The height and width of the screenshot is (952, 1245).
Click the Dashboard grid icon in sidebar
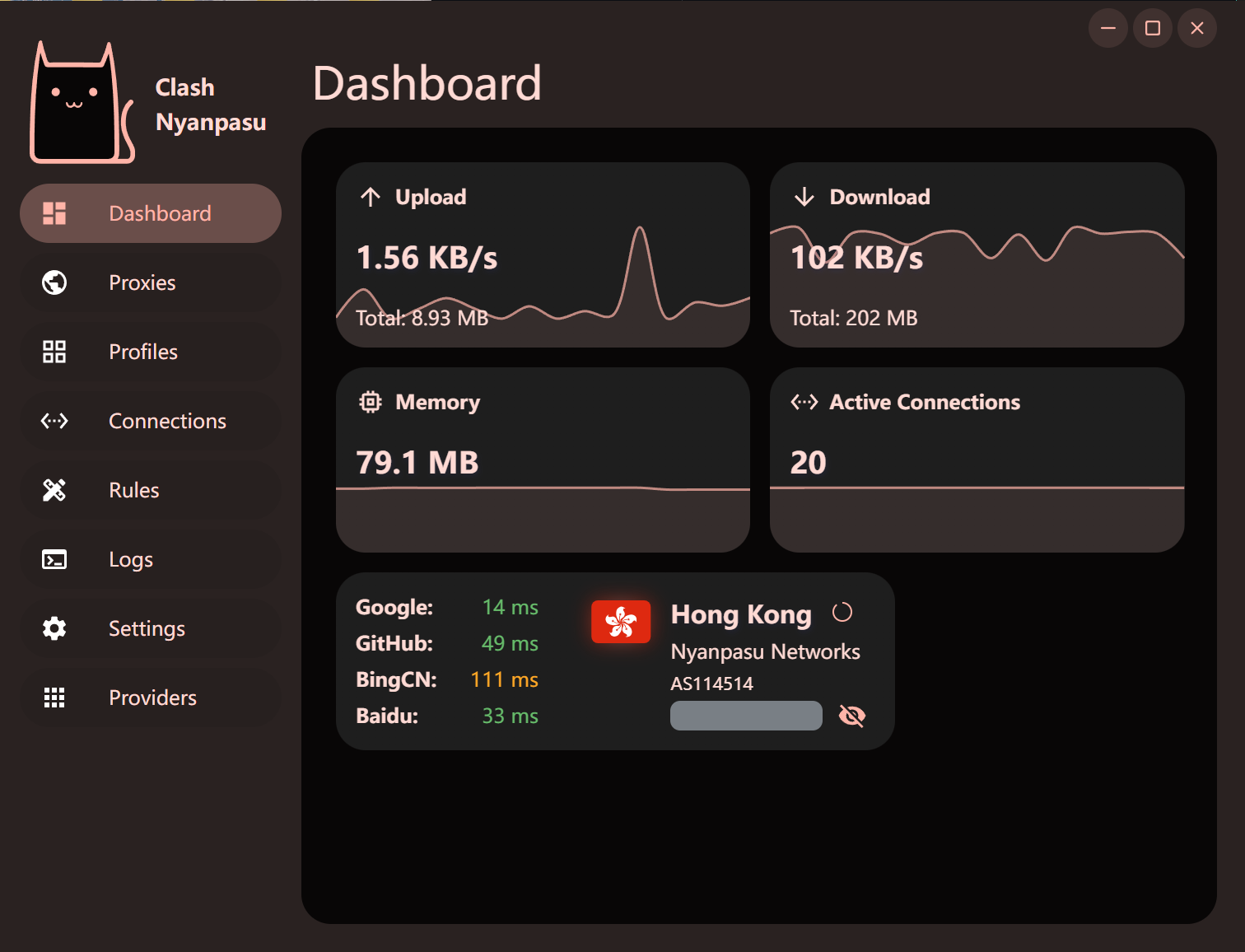click(x=54, y=213)
